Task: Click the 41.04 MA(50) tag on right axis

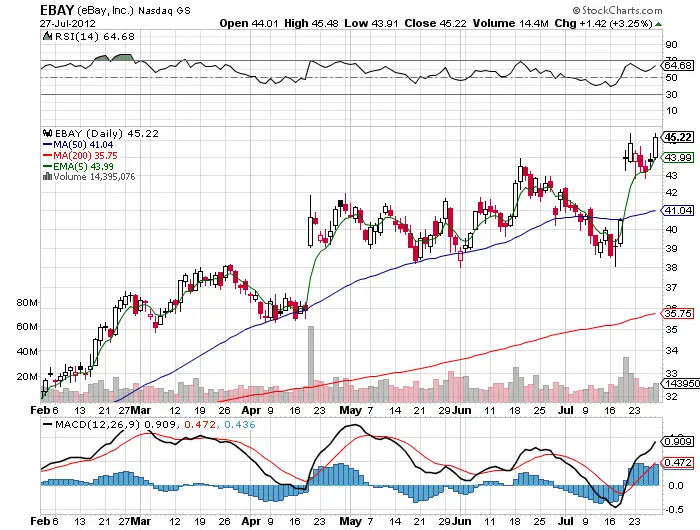Action: pyautogui.click(x=678, y=210)
